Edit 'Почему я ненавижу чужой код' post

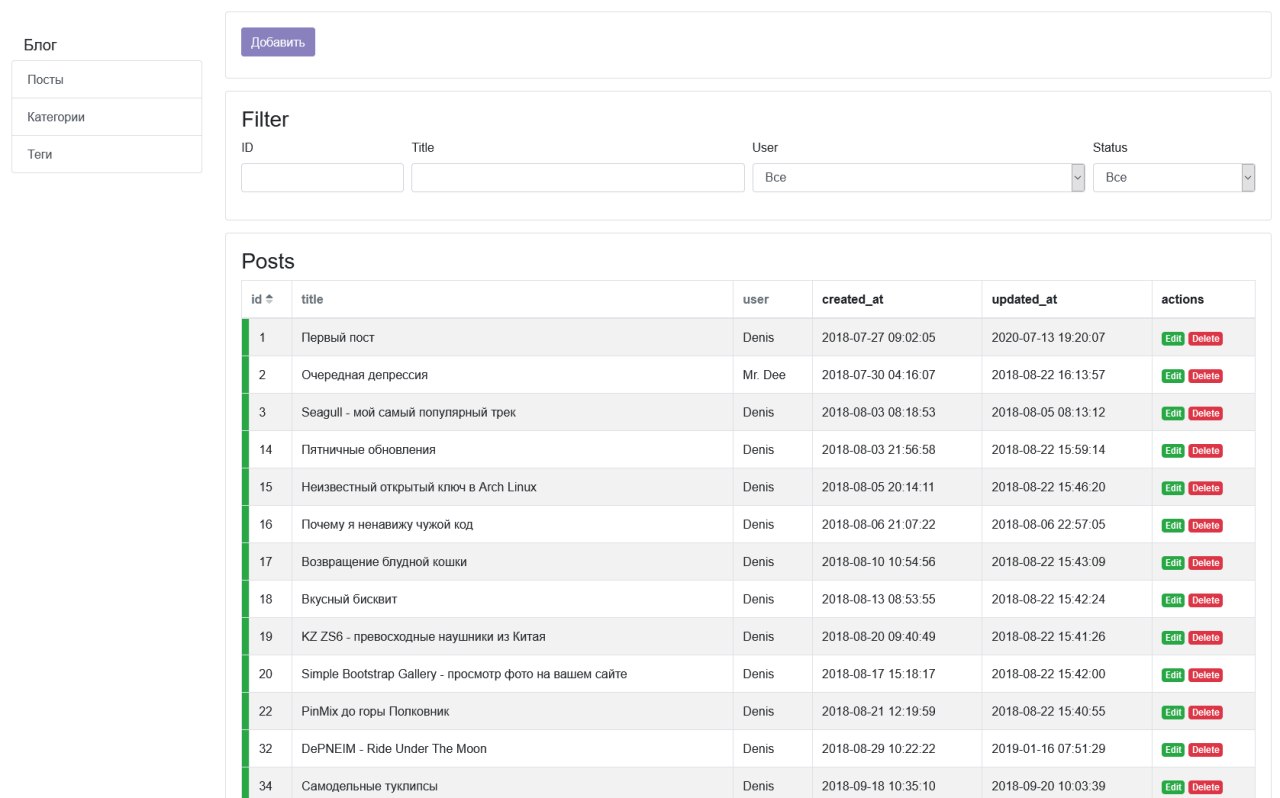(1173, 526)
